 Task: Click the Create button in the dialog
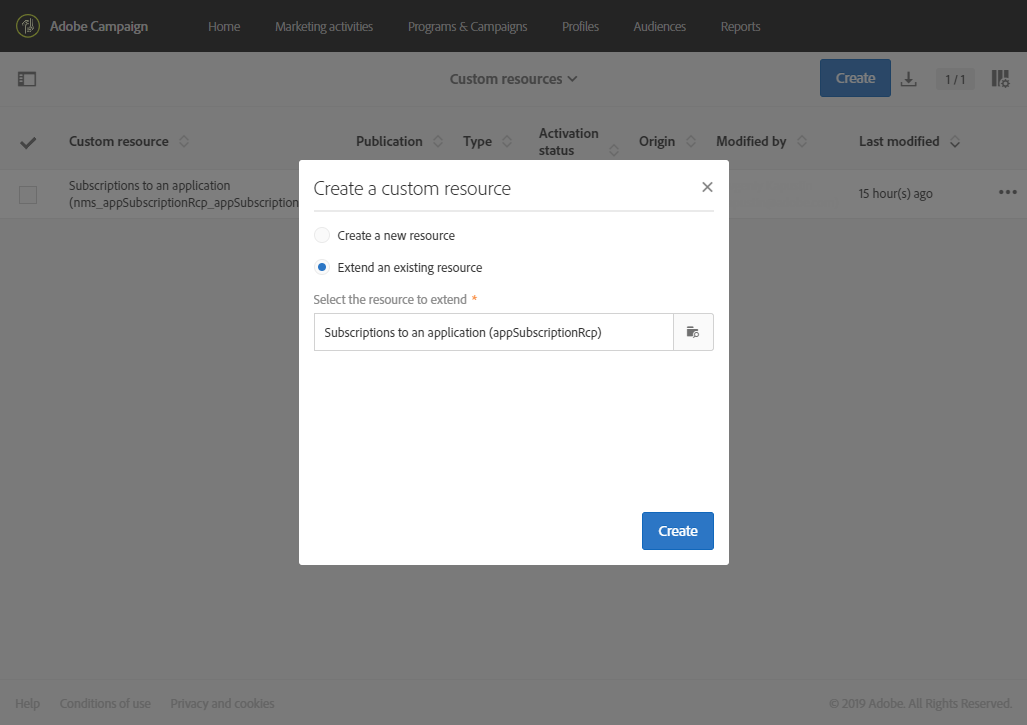(678, 531)
